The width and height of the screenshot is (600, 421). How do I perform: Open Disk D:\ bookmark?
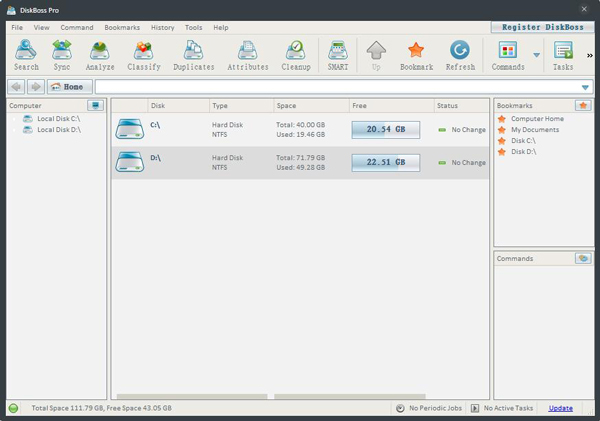click(x=523, y=152)
